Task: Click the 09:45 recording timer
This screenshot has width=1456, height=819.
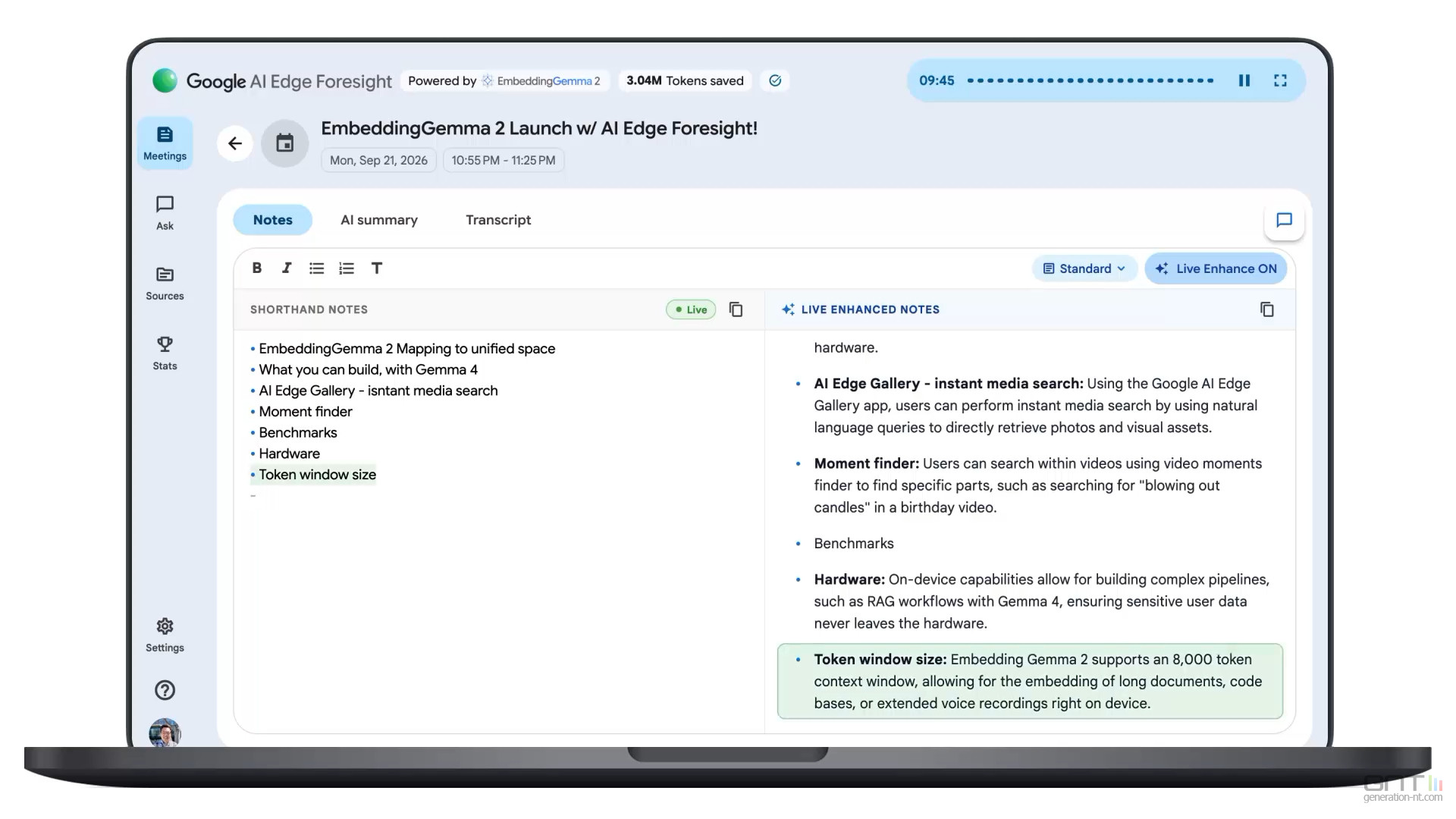Action: (937, 80)
